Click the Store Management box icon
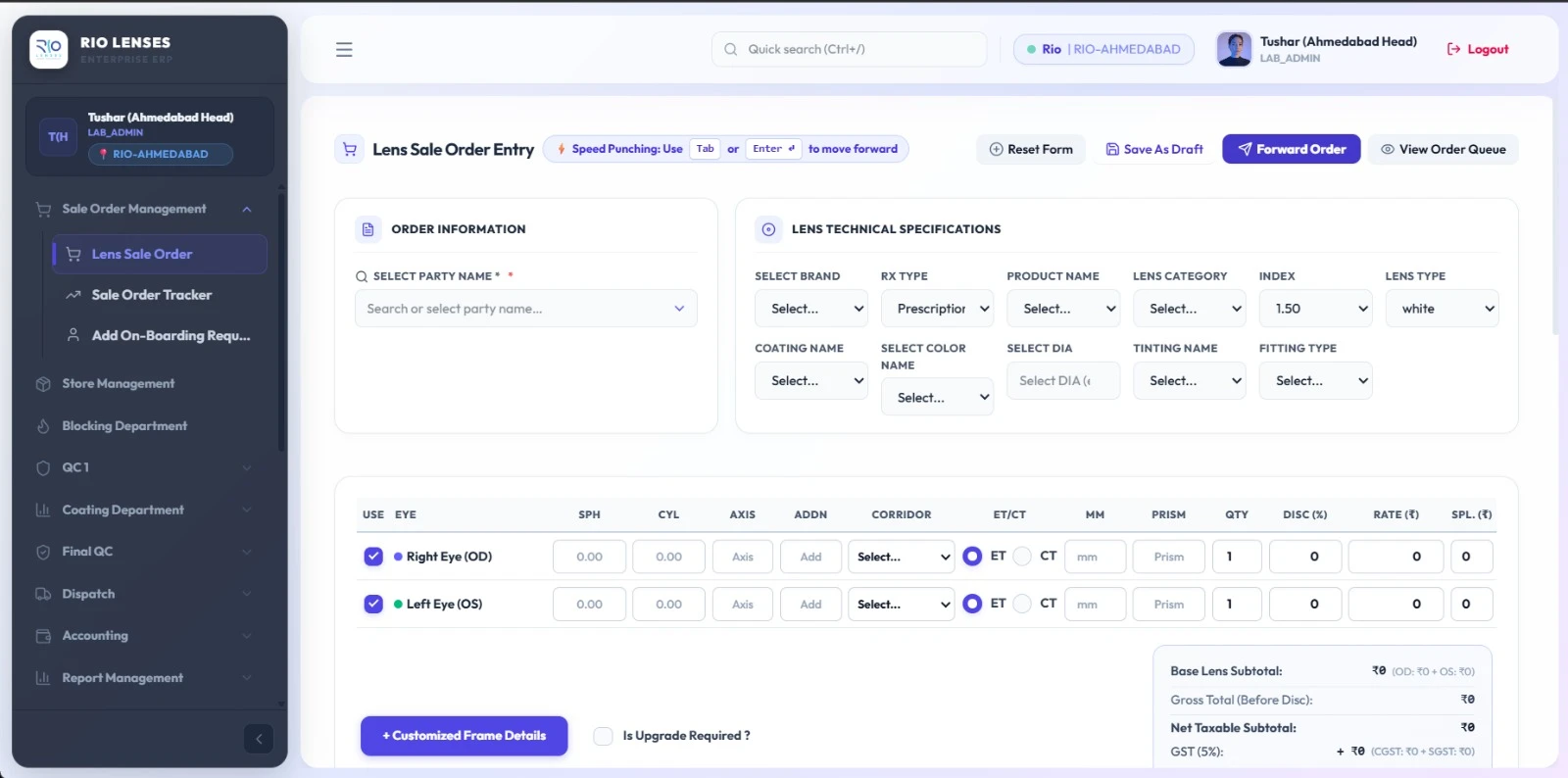This screenshot has height=778, width=1568. [x=43, y=384]
